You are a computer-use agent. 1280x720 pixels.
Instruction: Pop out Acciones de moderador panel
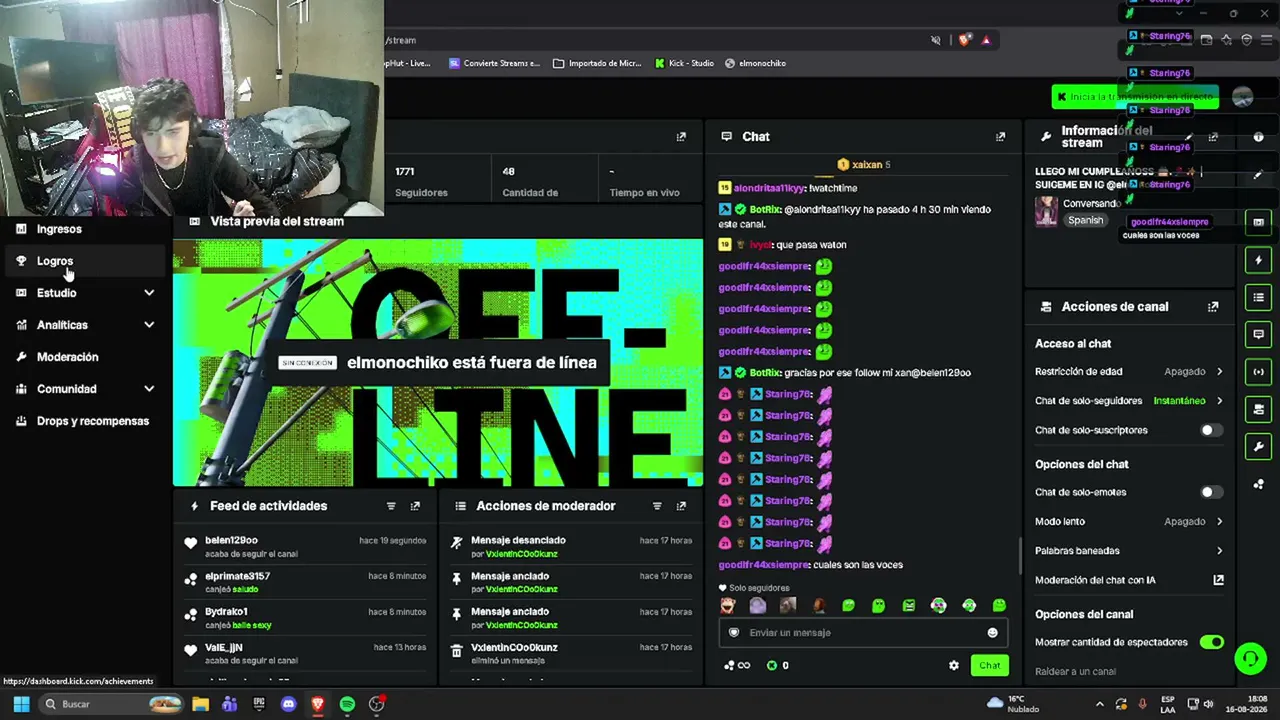(681, 506)
